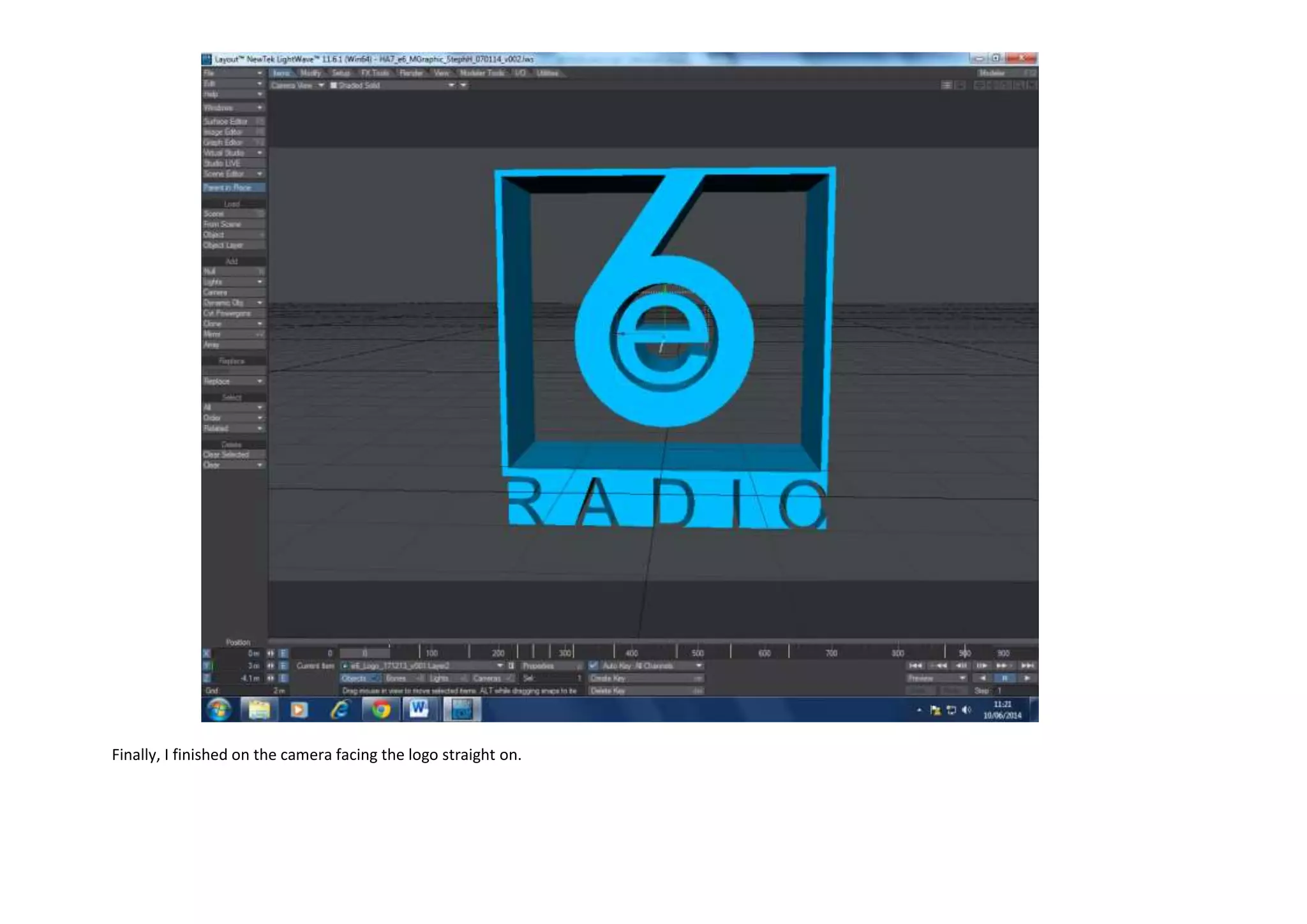This screenshot has width=1307, height=924.
Task: Click the X position value field
Action: click(237, 653)
